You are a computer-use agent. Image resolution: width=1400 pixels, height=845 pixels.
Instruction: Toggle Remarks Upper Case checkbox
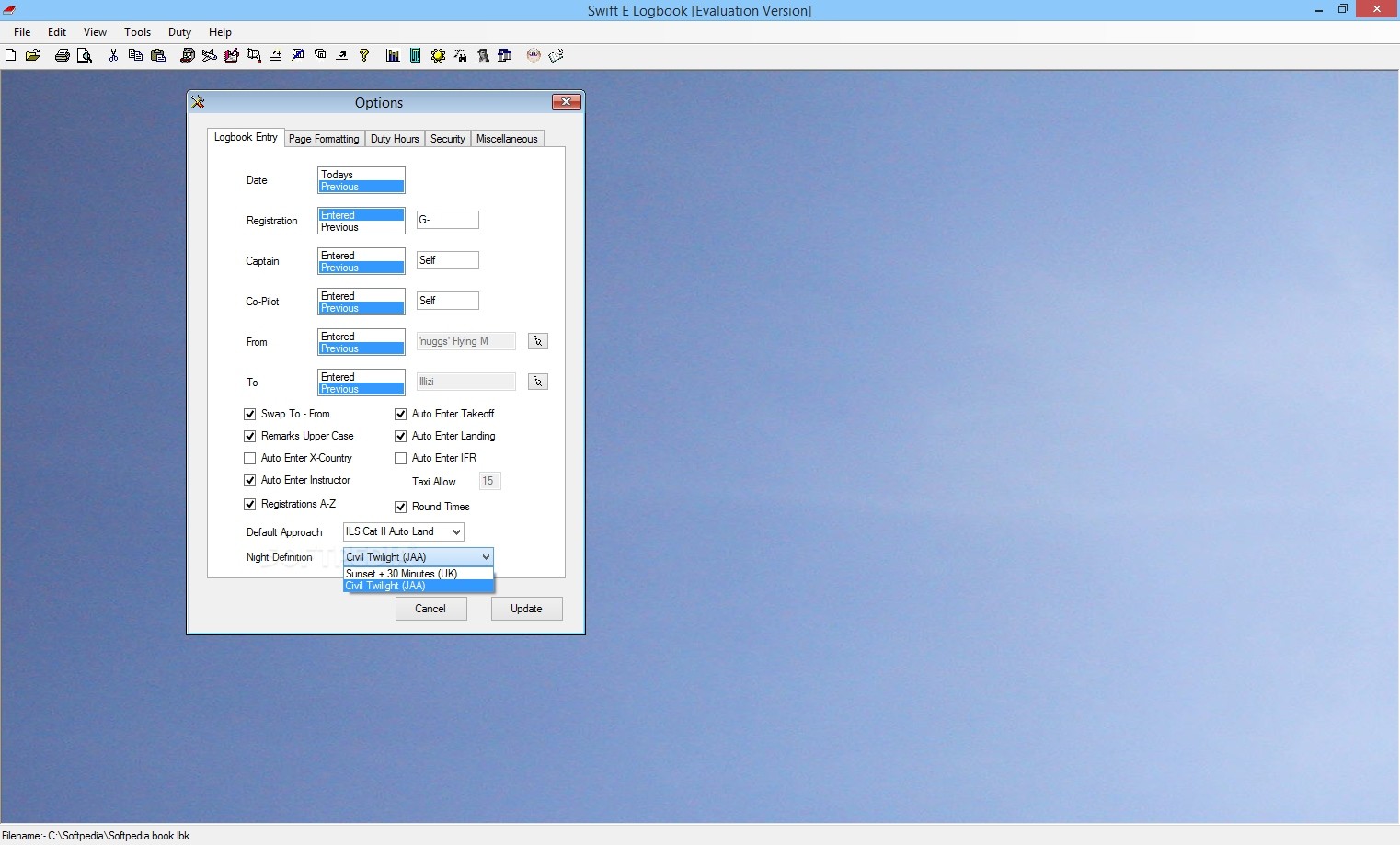pos(249,436)
